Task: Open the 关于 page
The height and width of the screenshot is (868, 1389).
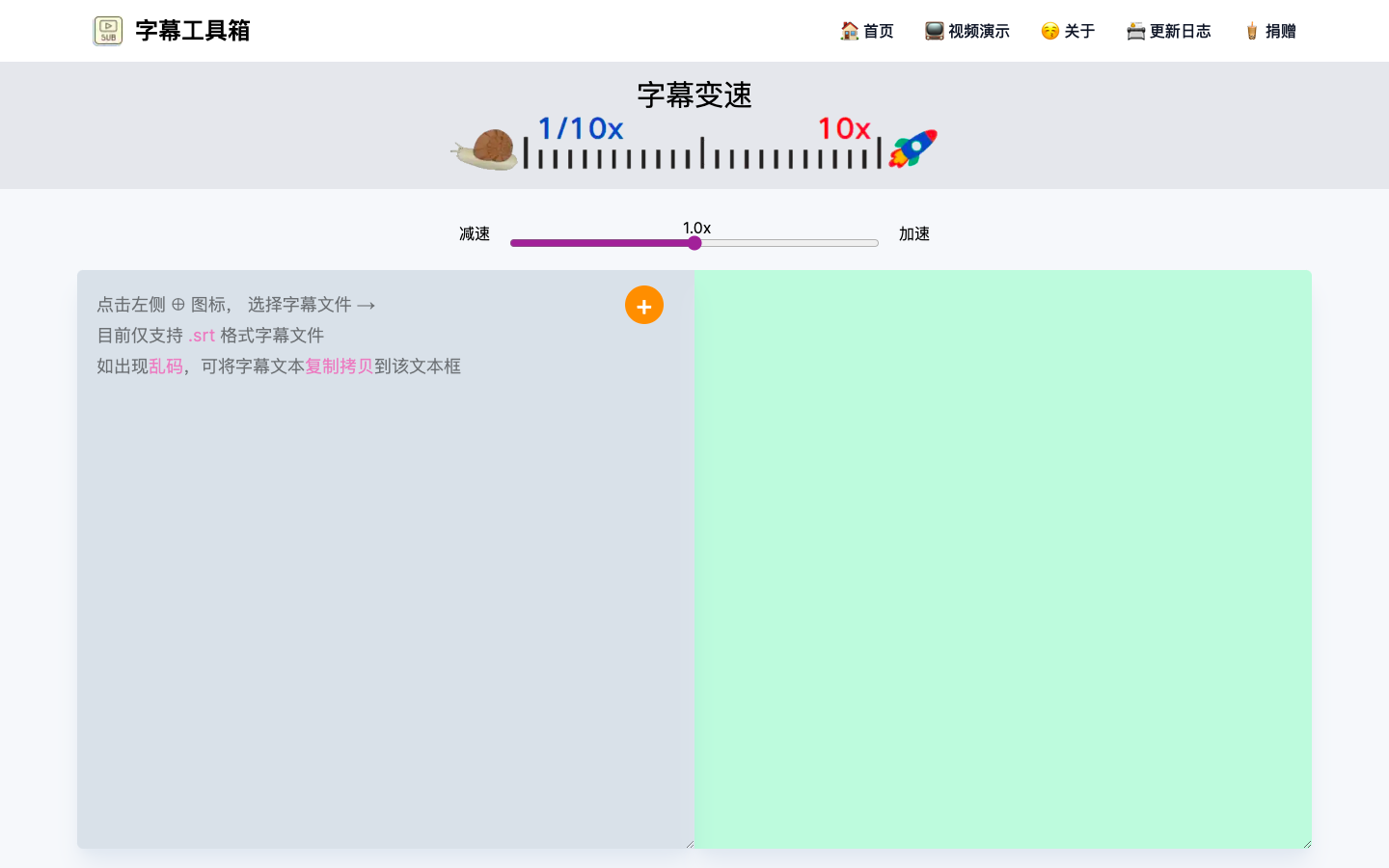Action: point(1080,30)
